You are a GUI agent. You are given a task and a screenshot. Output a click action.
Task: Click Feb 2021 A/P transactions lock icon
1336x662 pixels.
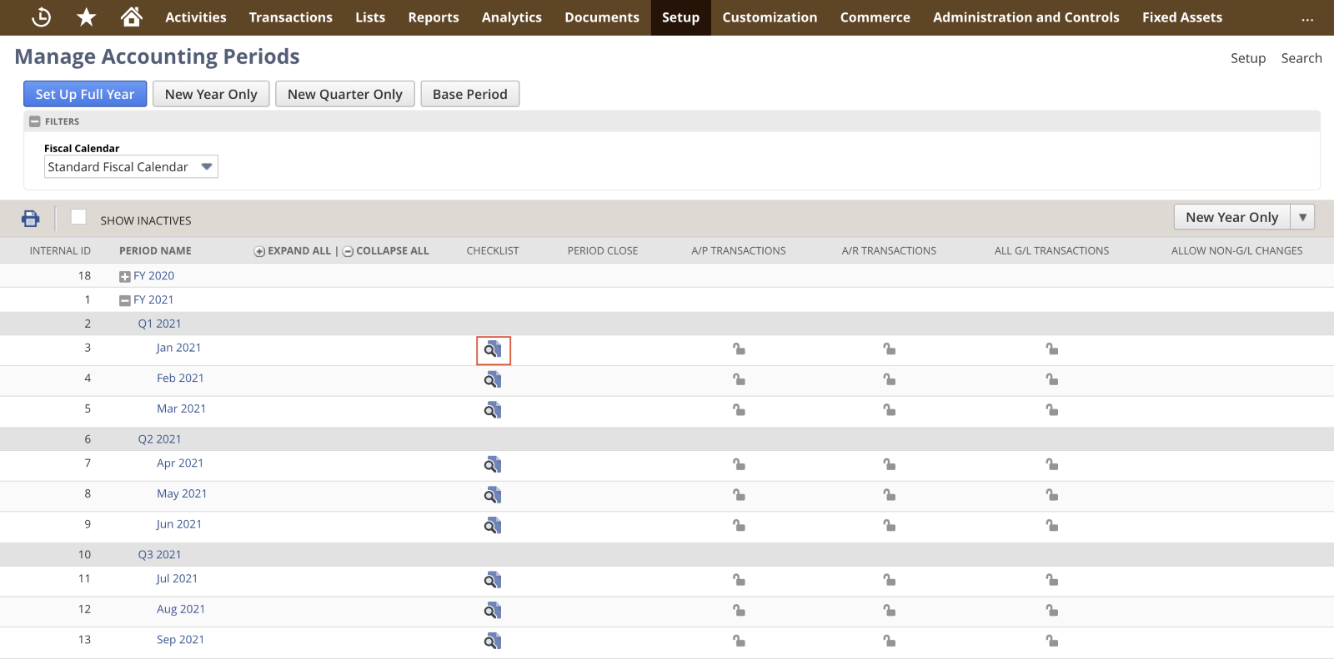tap(739, 380)
